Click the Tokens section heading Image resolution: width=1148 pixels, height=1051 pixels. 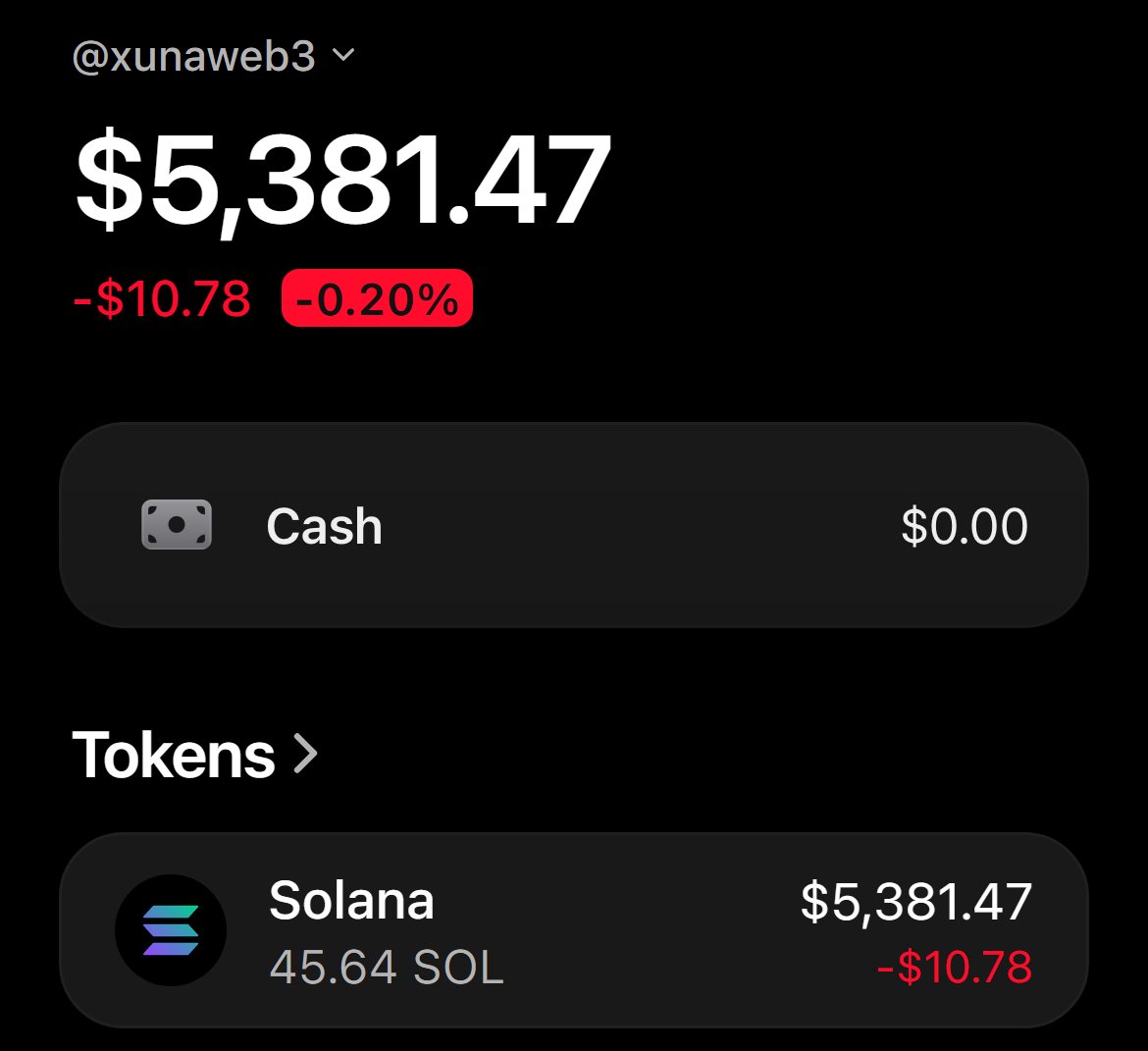coord(174,755)
